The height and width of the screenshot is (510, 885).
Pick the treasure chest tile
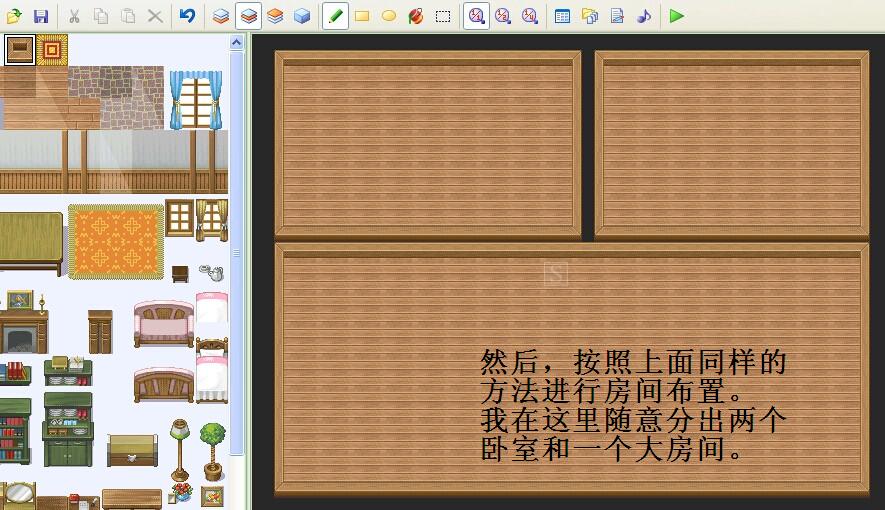[x=133, y=450]
